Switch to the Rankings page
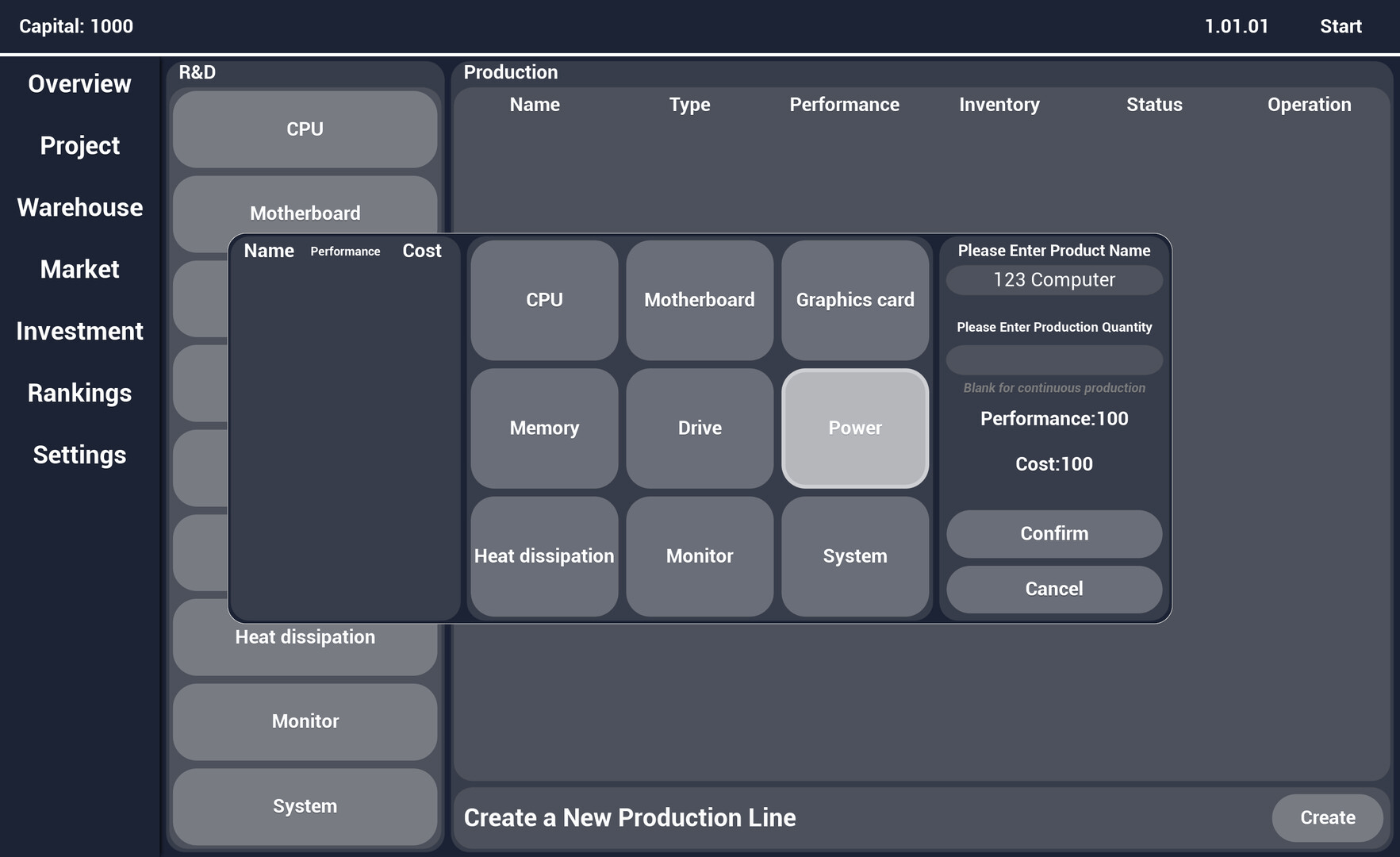Screen dimensions: 1400x857 (79, 394)
